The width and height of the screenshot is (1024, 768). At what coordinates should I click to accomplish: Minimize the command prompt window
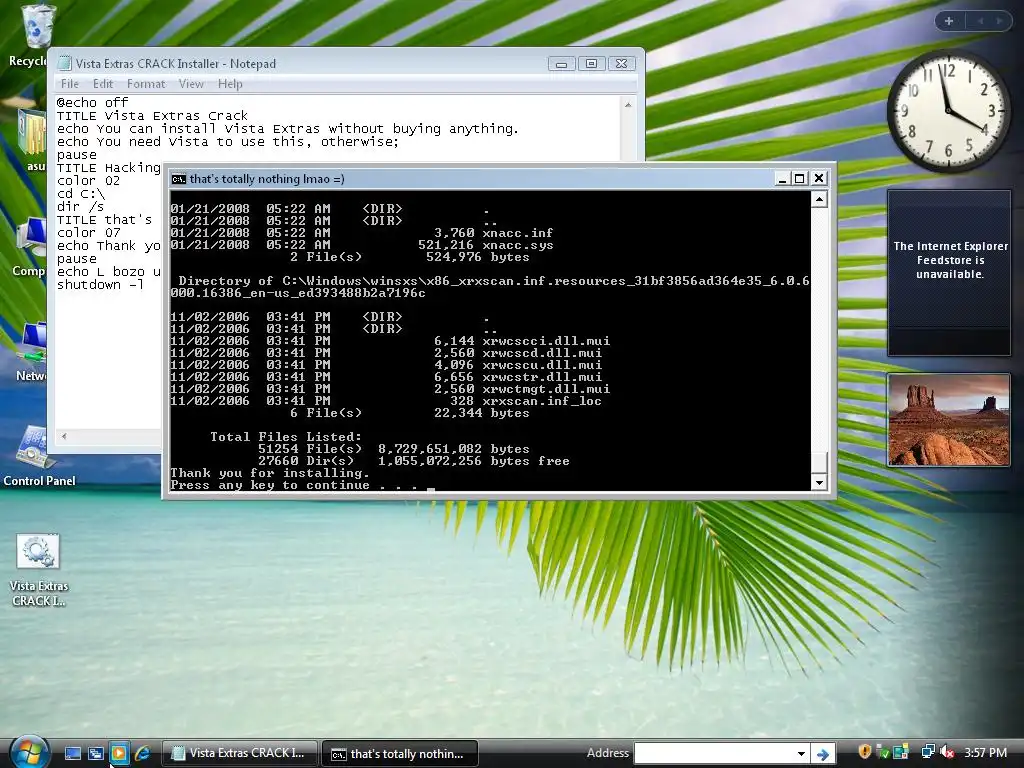pos(782,178)
